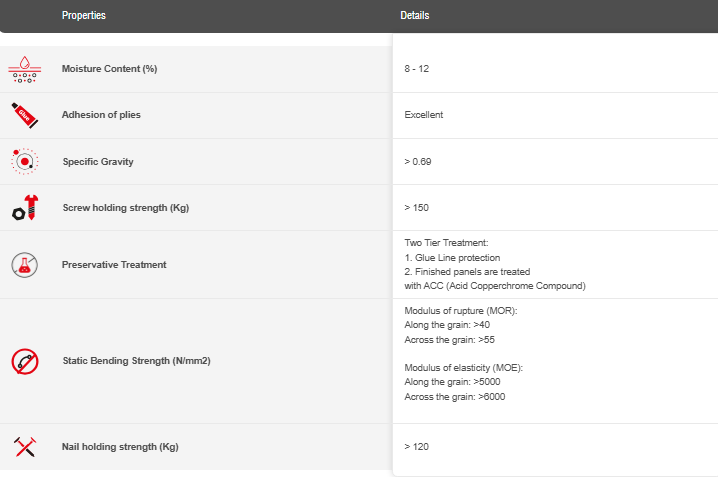Select the Preservative Treatment label
The height and width of the screenshot is (477, 718).
(x=114, y=265)
